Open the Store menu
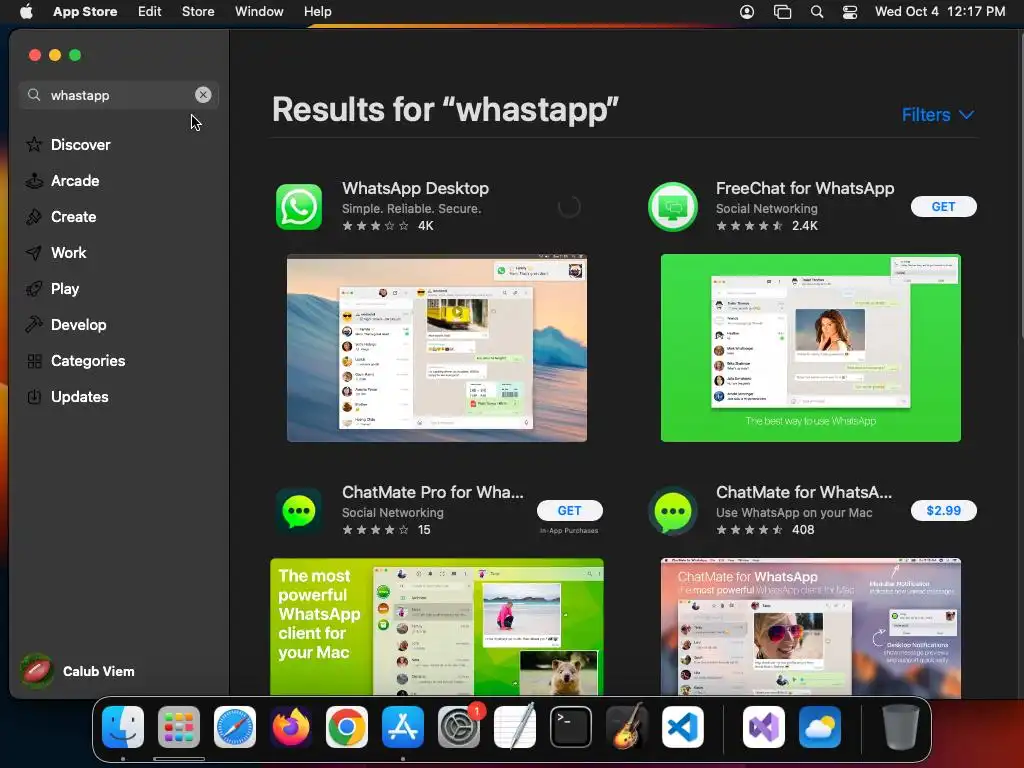 point(198,12)
